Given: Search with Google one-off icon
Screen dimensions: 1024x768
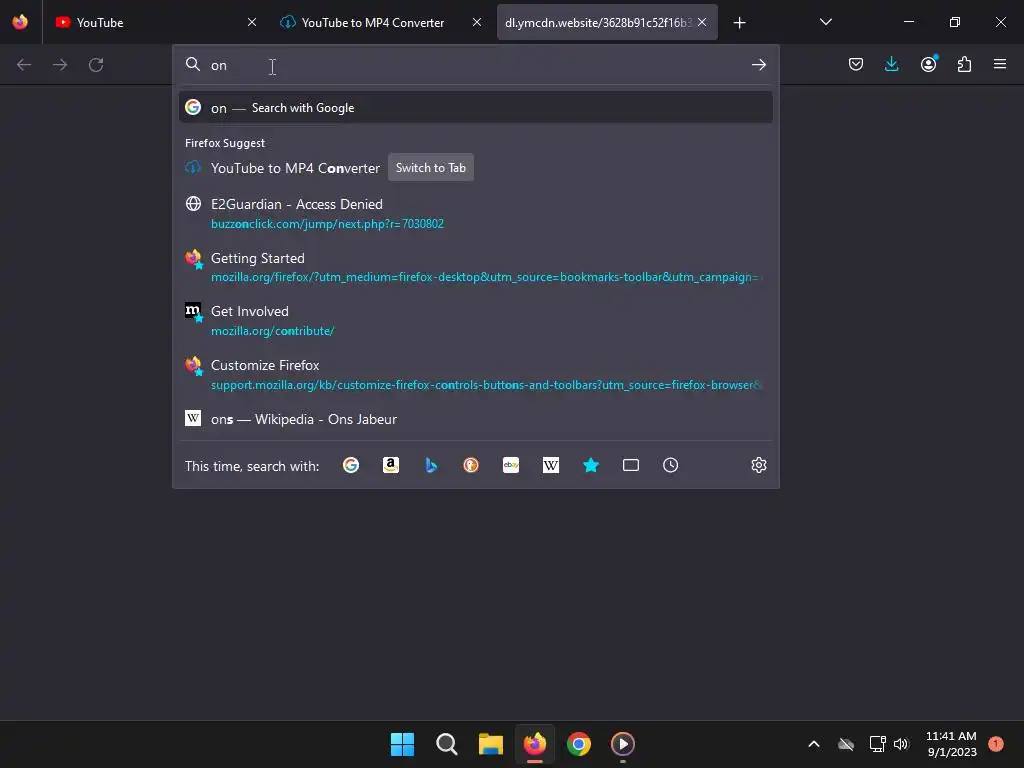Looking at the screenshot, I should [x=351, y=465].
